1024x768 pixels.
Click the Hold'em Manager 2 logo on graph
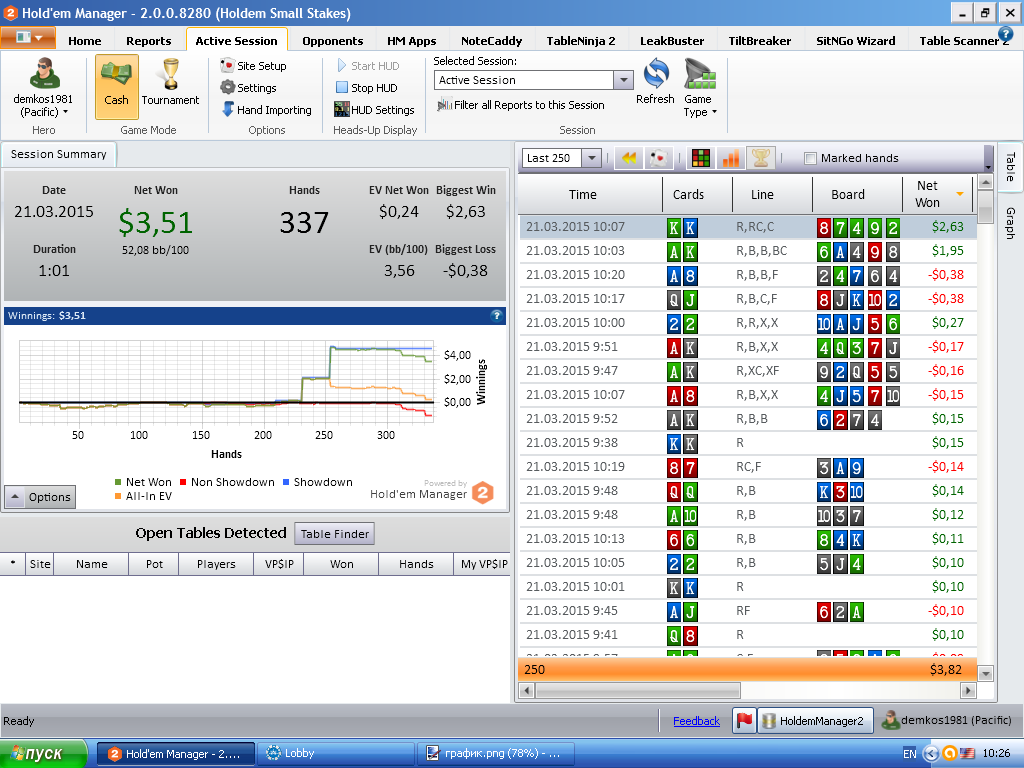[x=483, y=492]
